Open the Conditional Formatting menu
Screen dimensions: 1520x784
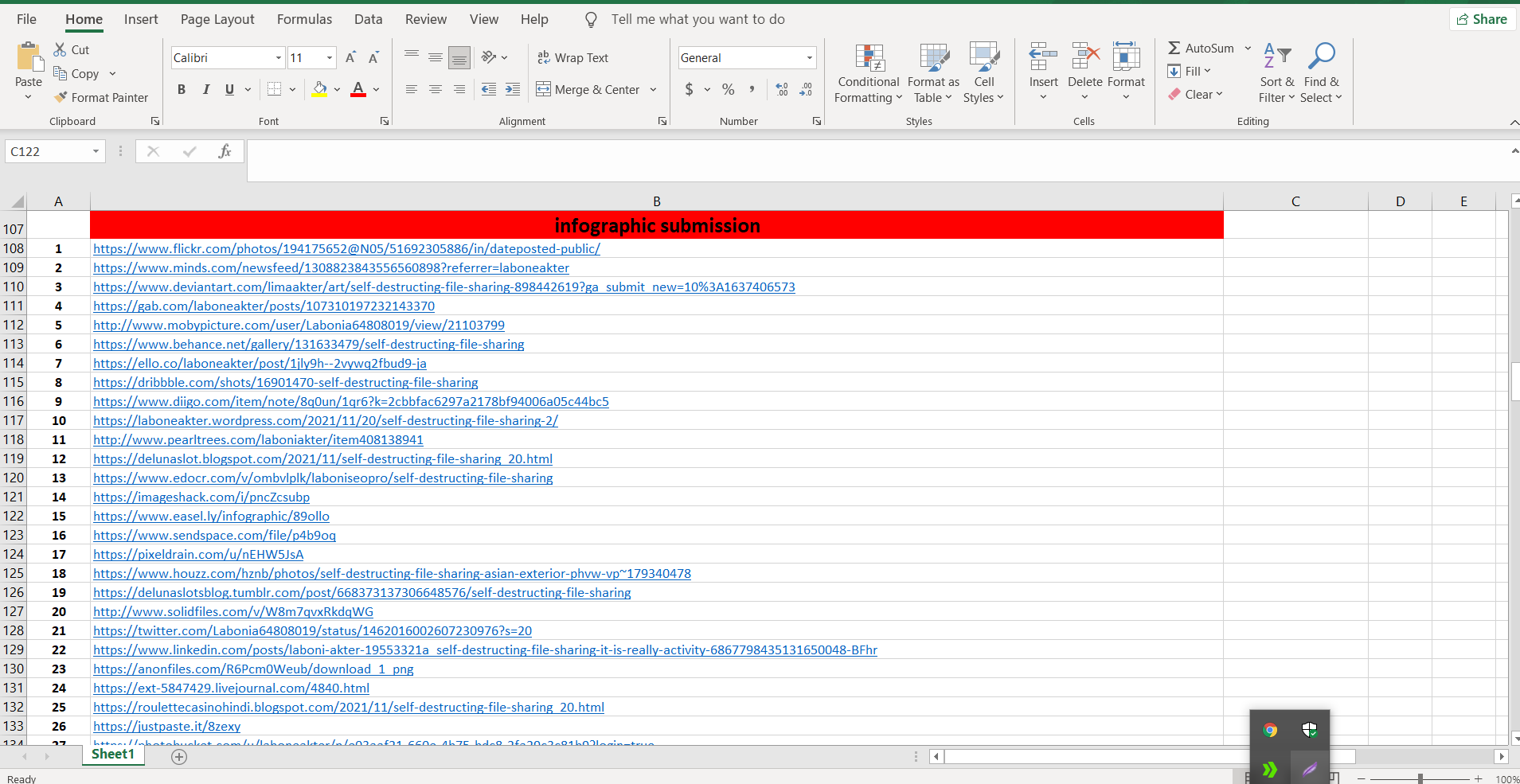(x=869, y=73)
